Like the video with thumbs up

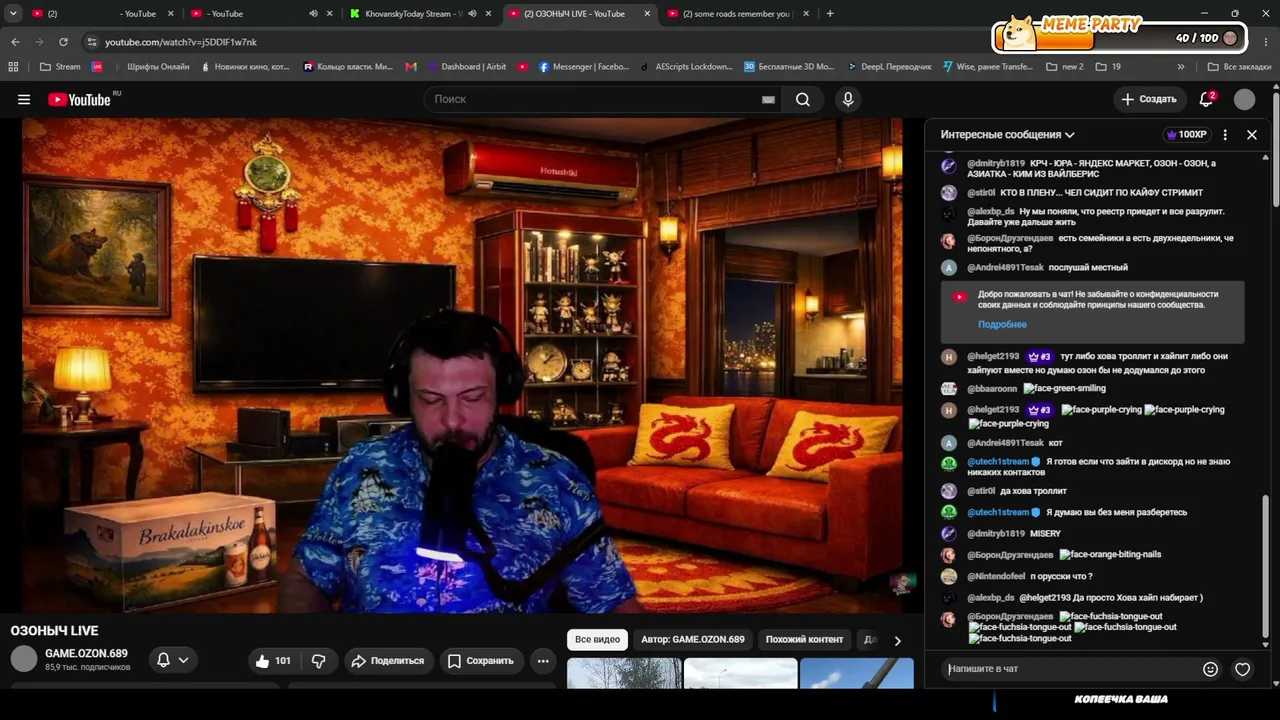(x=272, y=661)
